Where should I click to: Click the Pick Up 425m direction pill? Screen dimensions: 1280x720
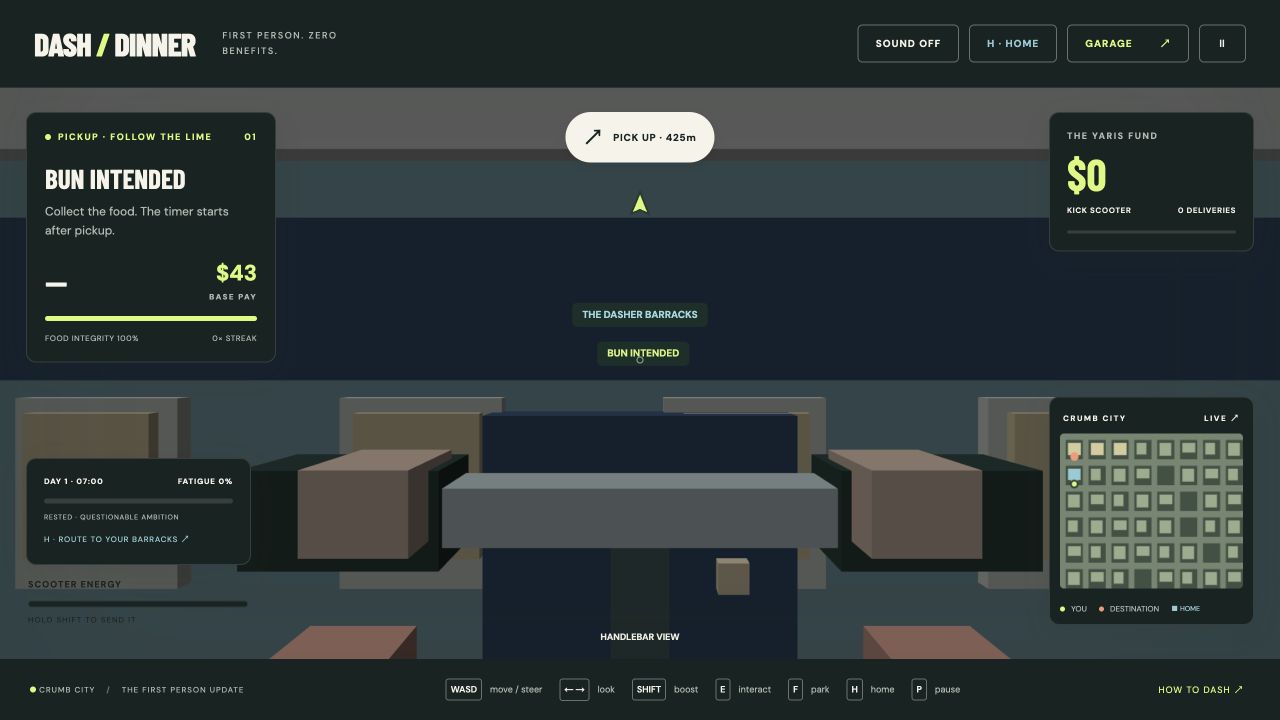(640, 137)
